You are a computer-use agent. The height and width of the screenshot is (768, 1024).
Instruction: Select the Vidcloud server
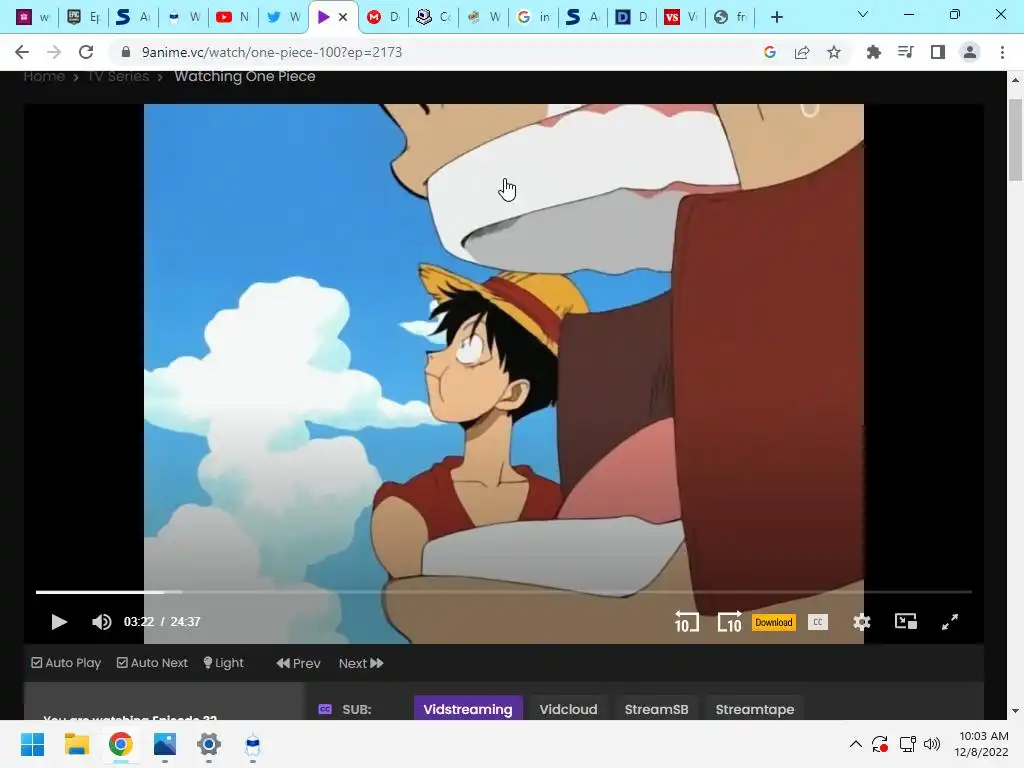coord(568,709)
